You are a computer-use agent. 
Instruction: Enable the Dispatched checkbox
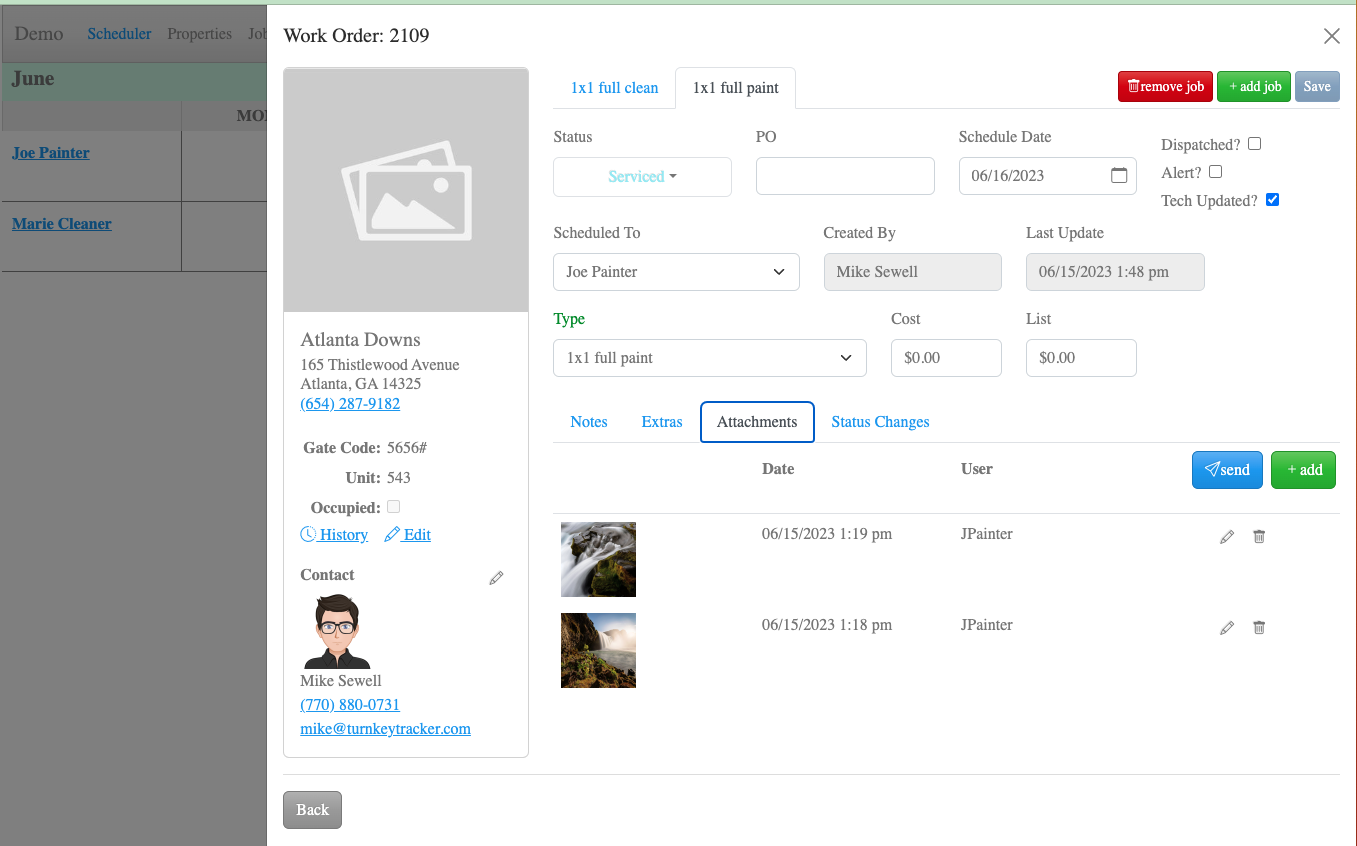(x=1254, y=143)
